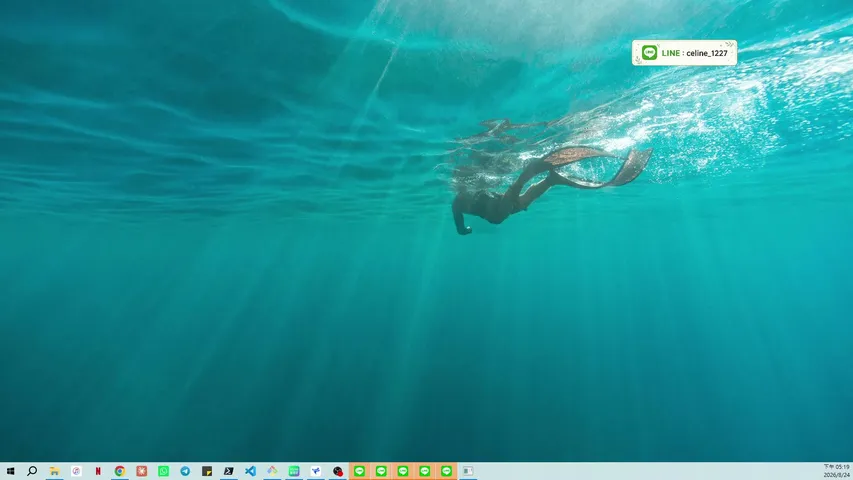Open the green square app icon
853x480 pixels.
[x=294, y=471]
